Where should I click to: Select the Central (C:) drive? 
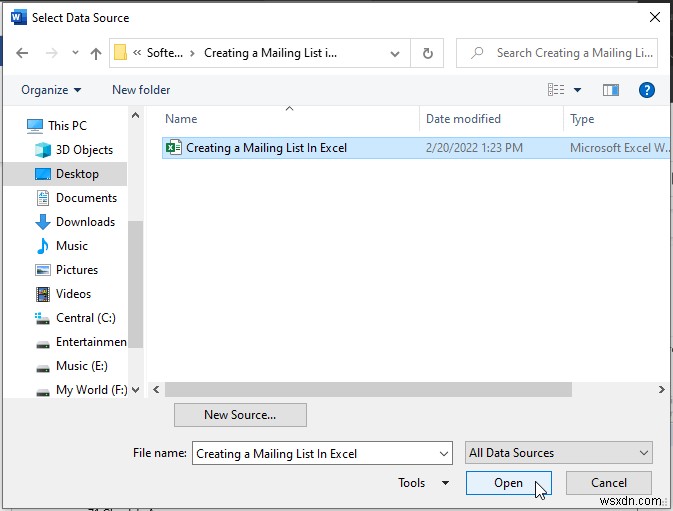coord(75,318)
